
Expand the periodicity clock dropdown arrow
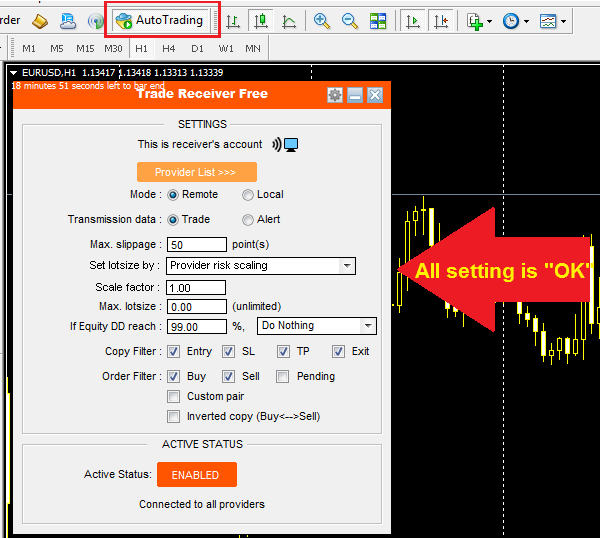pos(527,21)
